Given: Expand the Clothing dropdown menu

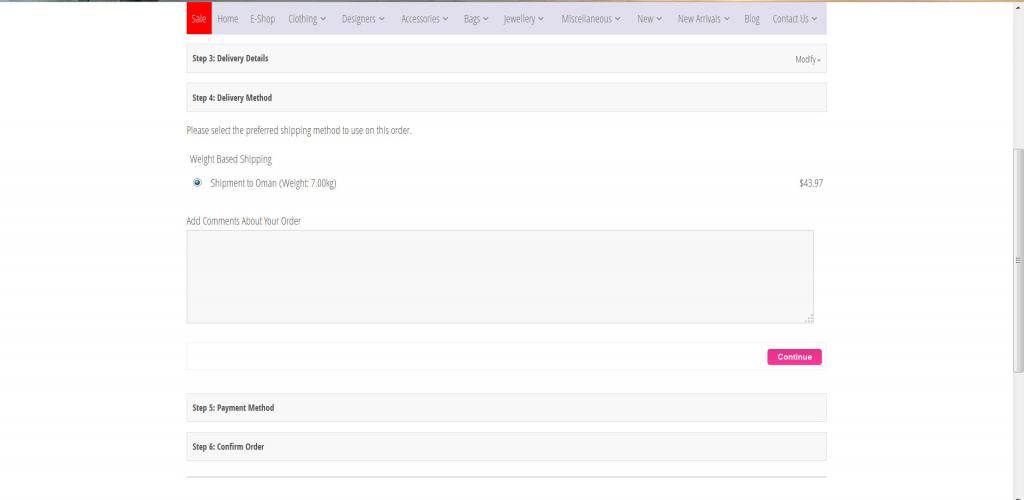Looking at the screenshot, I should coord(307,19).
